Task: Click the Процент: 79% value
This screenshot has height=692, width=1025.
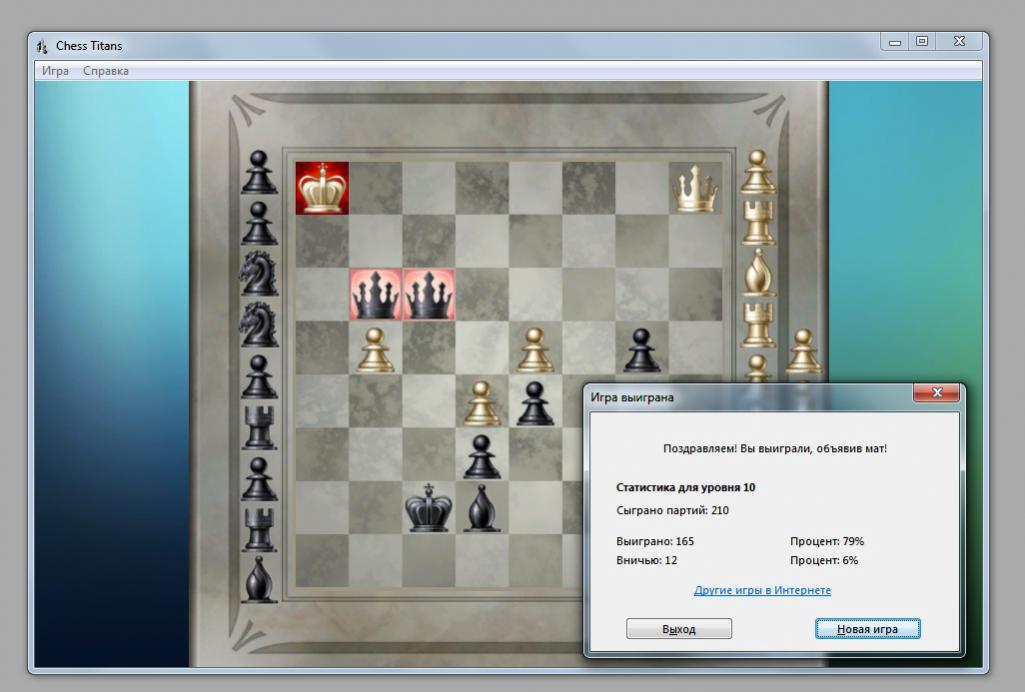Action: [x=827, y=541]
